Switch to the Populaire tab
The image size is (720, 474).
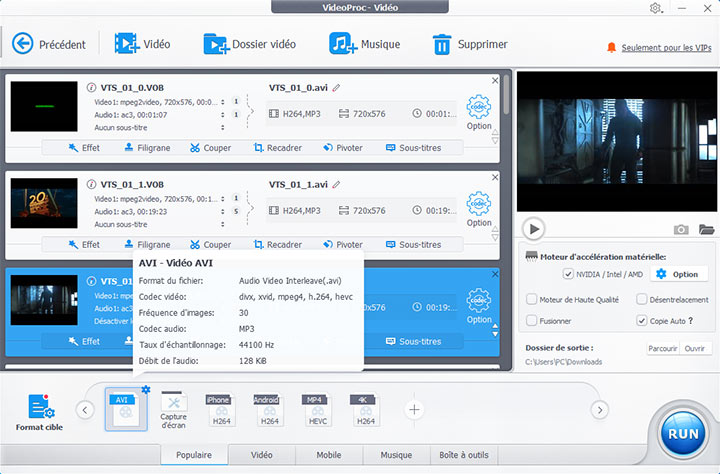point(194,455)
